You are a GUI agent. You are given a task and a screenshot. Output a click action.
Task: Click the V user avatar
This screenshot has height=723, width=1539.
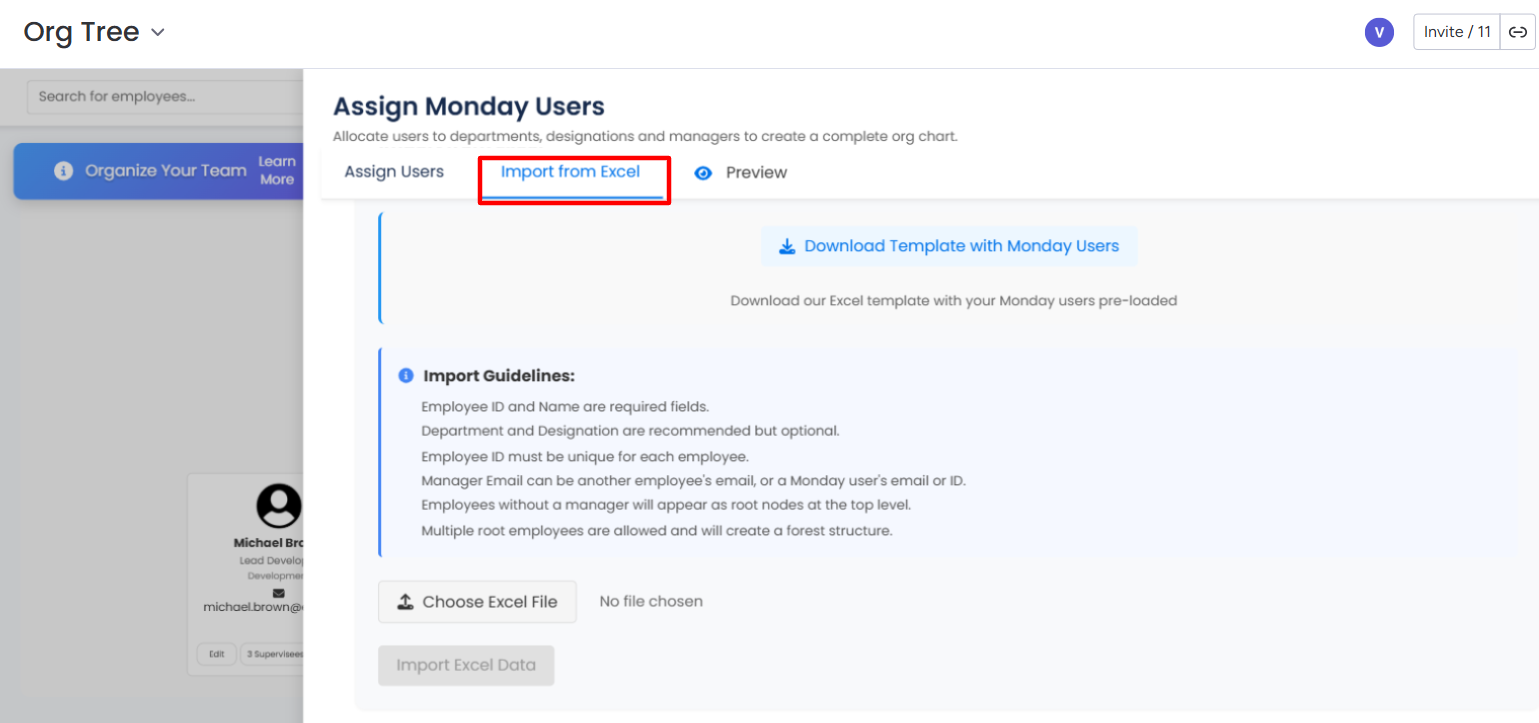coord(1379,32)
